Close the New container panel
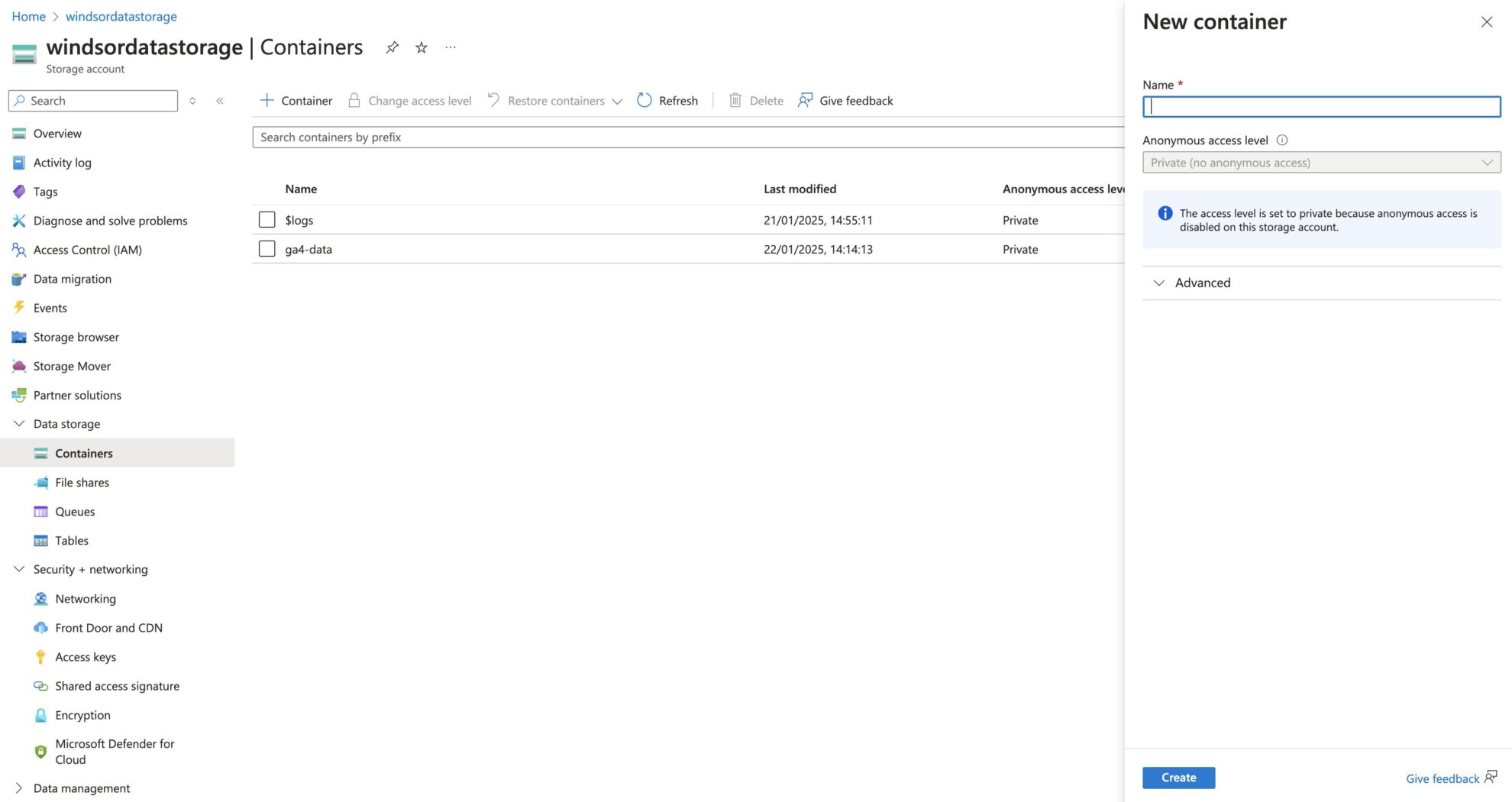1512x802 pixels. [x=1486, y=22]
